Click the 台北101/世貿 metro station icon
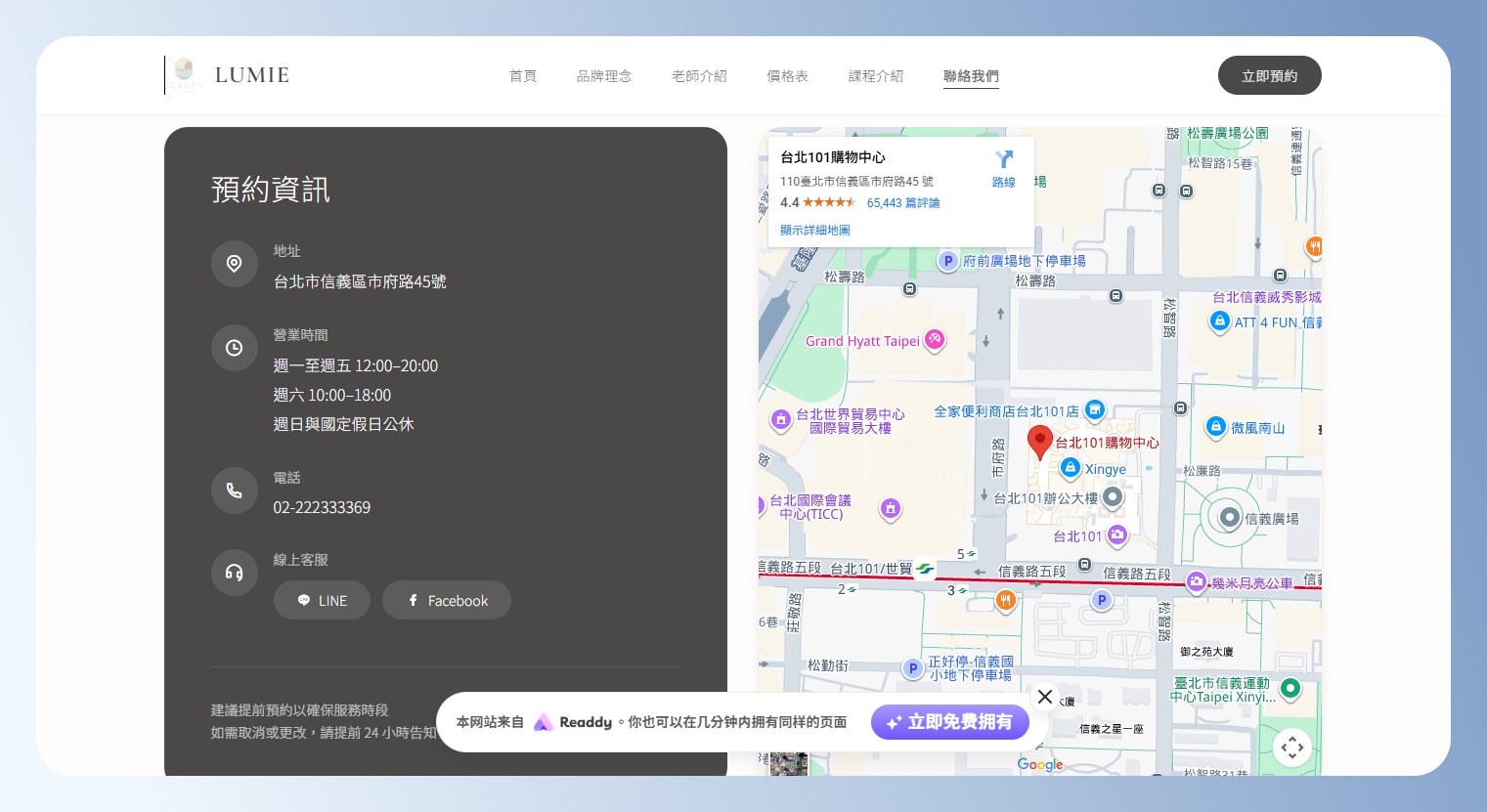 [x=925, y=569]
